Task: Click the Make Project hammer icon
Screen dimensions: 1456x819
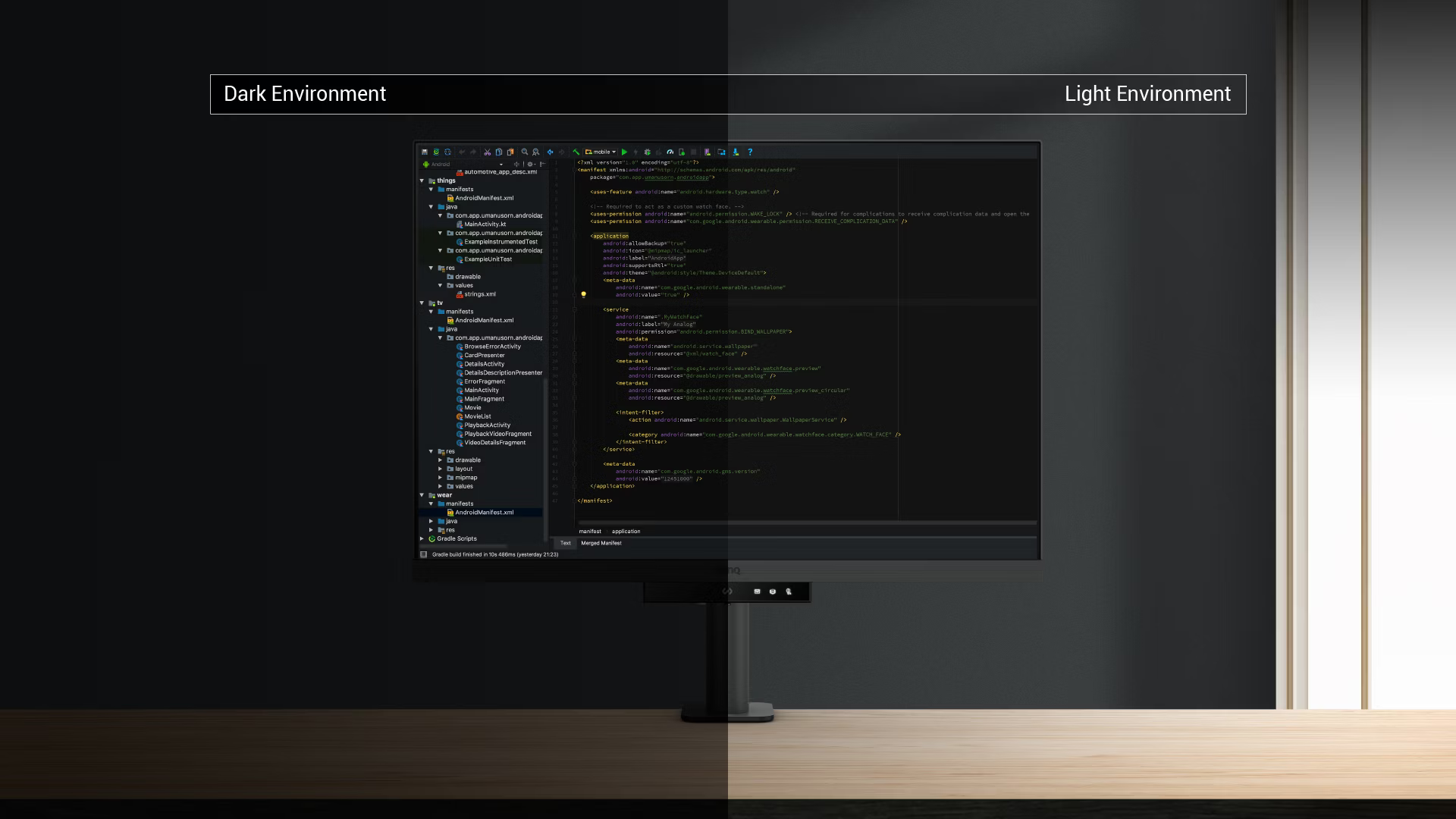Action: pyautogui.click(x=576, y=152)
